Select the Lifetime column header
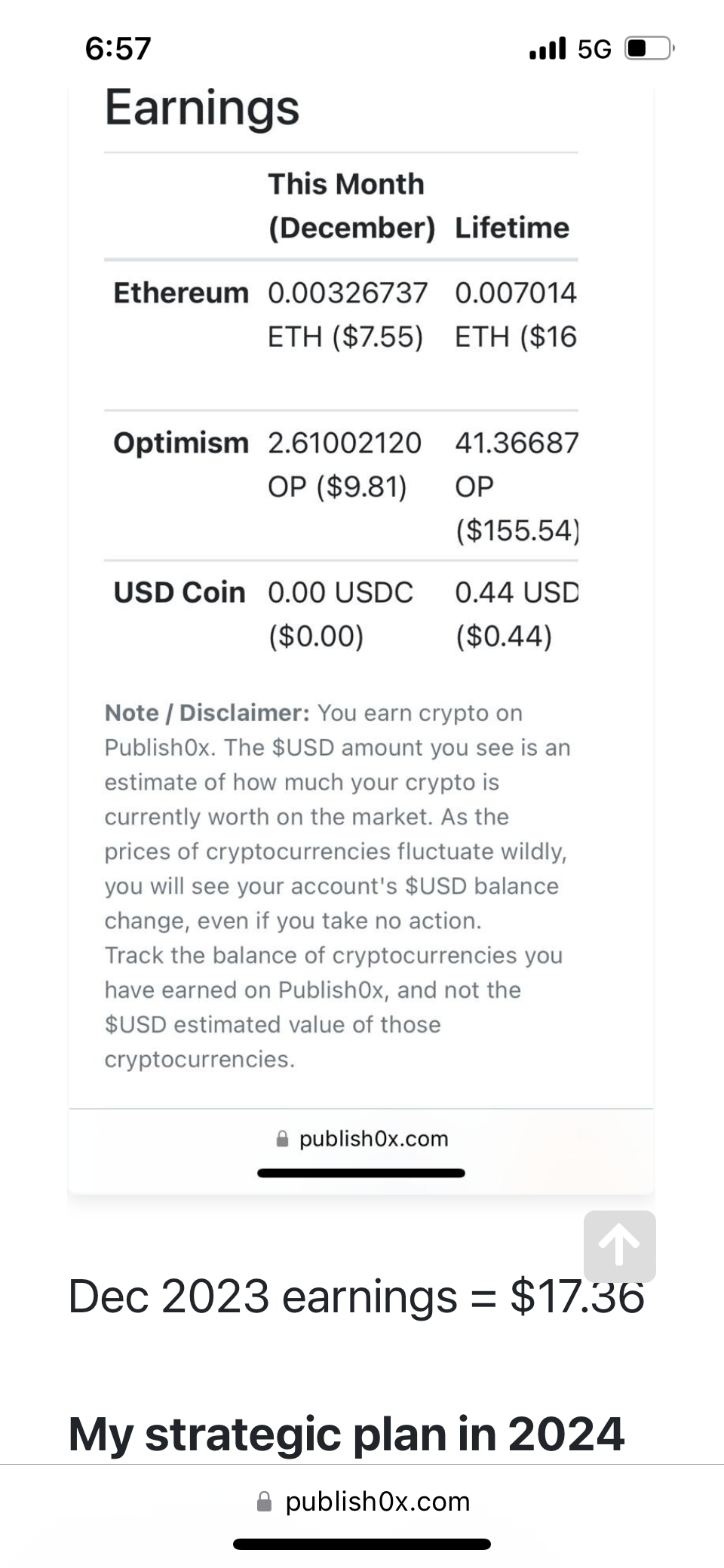724x1568 pixels. (x=511, y=228)
